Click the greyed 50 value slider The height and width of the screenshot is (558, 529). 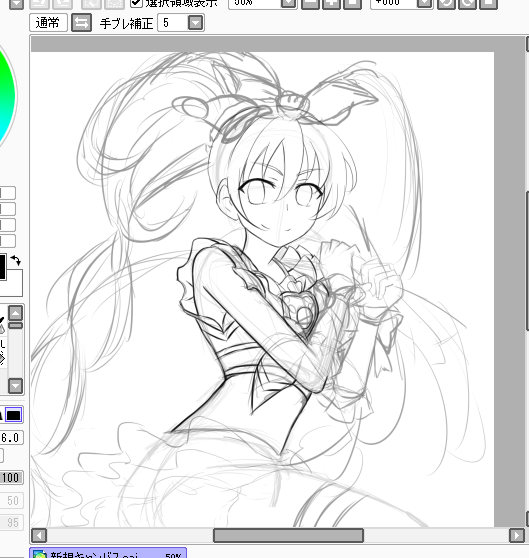click(11, 500)
